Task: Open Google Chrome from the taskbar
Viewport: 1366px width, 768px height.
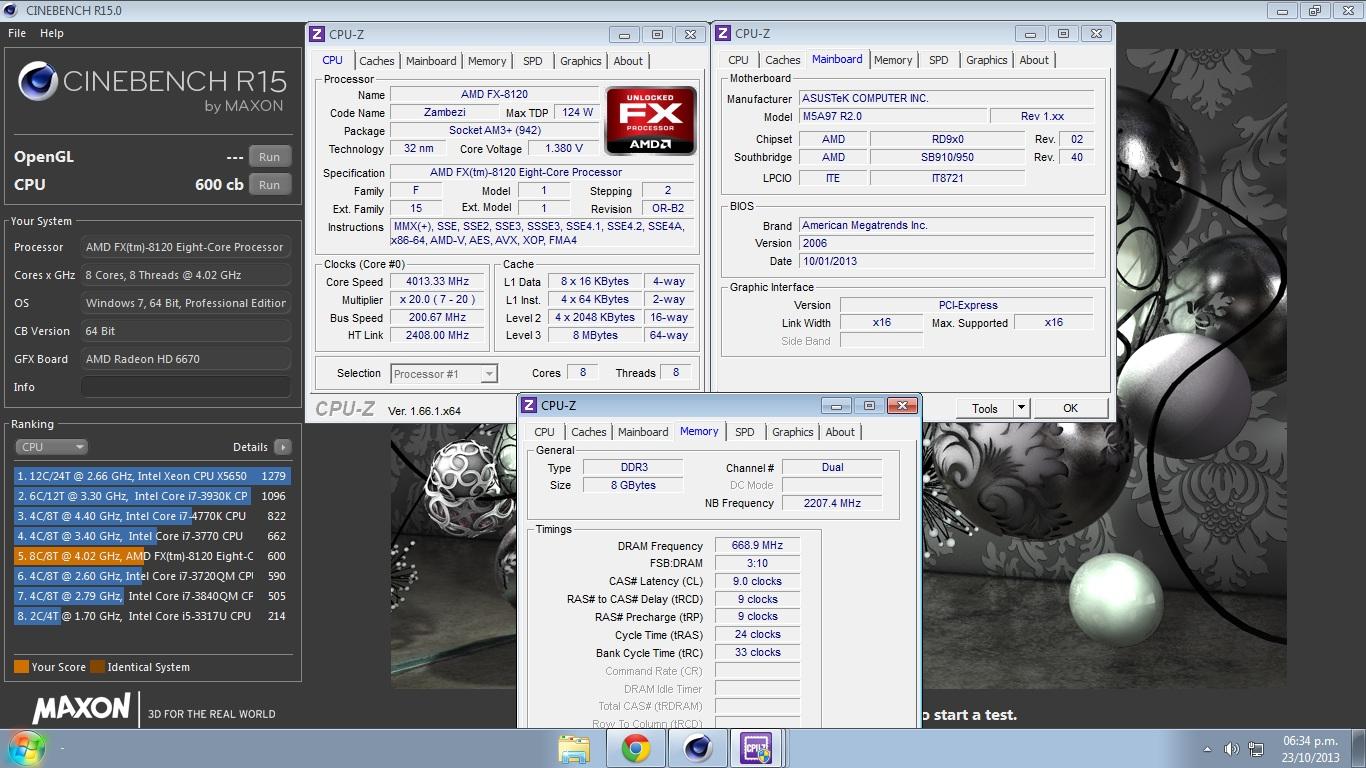Action: pos(636,749)
